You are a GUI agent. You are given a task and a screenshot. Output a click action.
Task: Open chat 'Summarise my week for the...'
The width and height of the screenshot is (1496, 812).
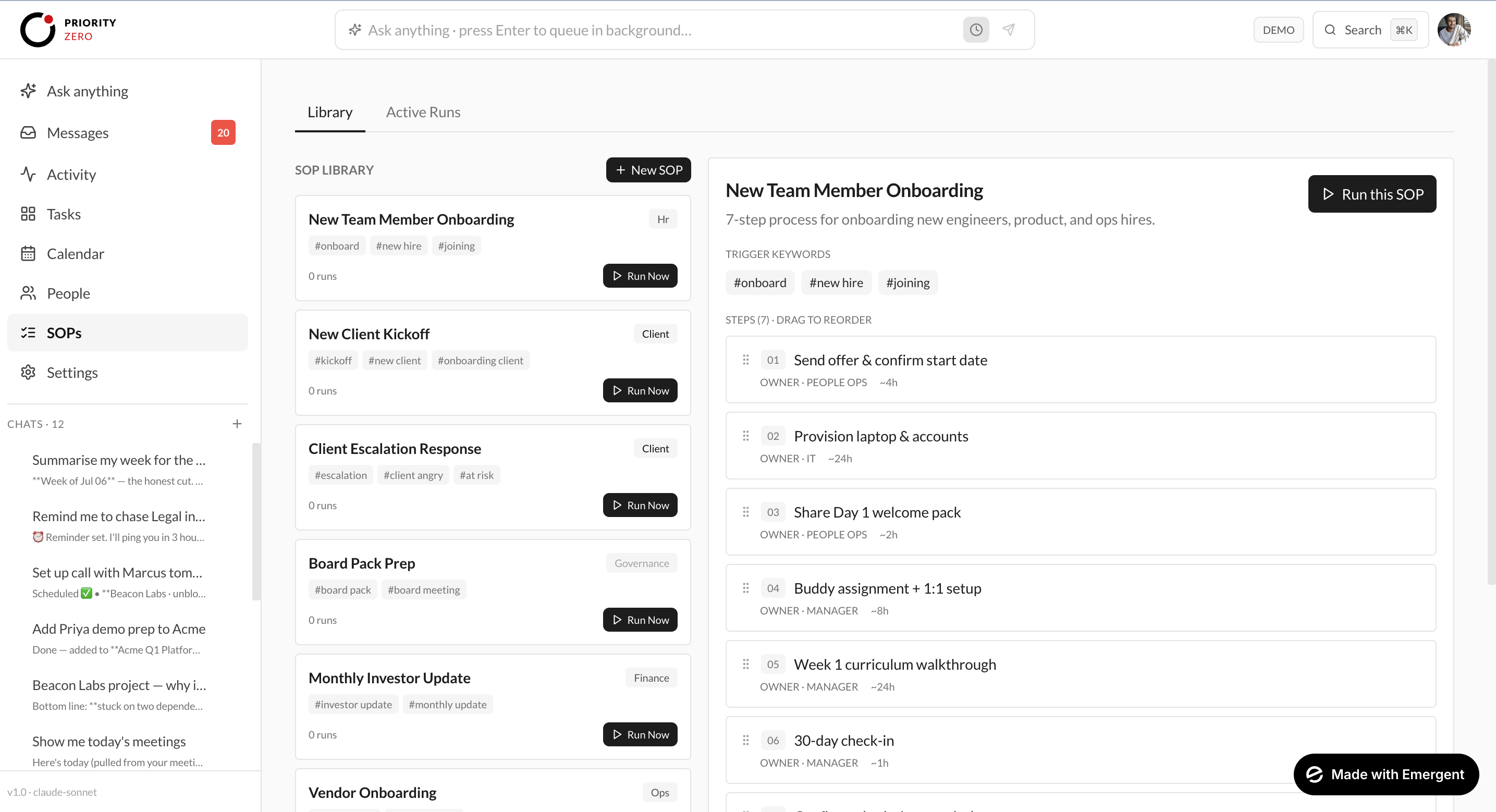point(119,469)
